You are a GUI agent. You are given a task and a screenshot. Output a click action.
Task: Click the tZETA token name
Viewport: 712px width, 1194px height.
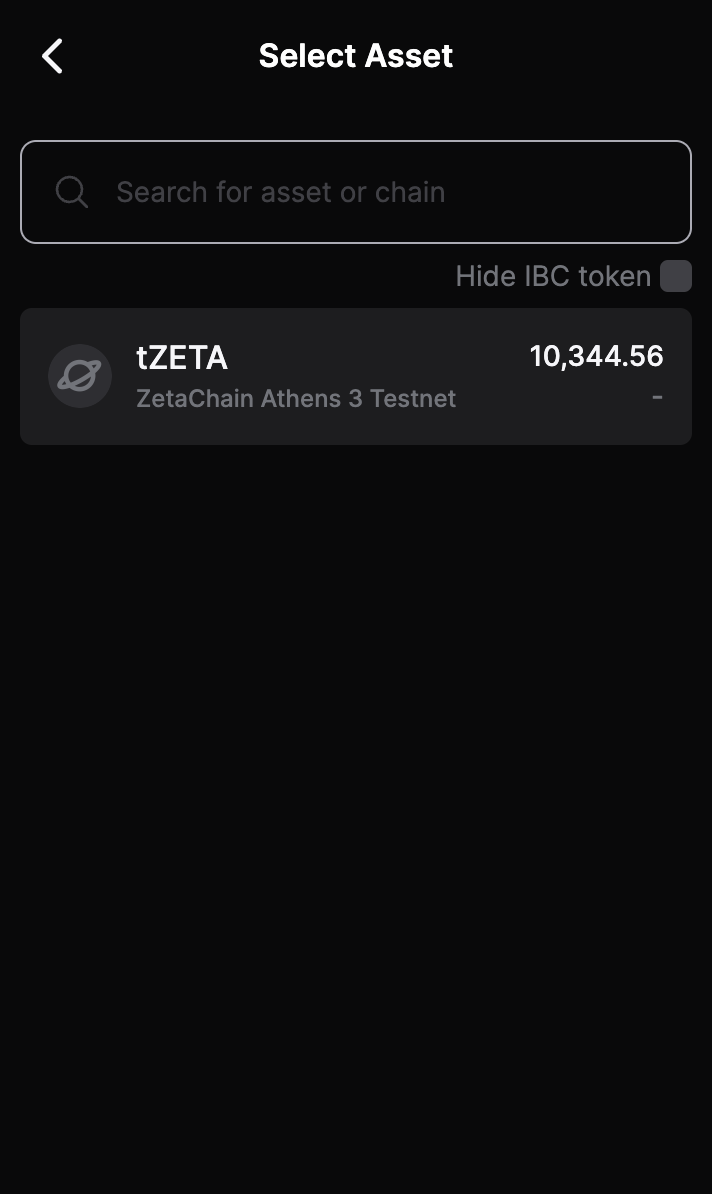tap(182, 357)
